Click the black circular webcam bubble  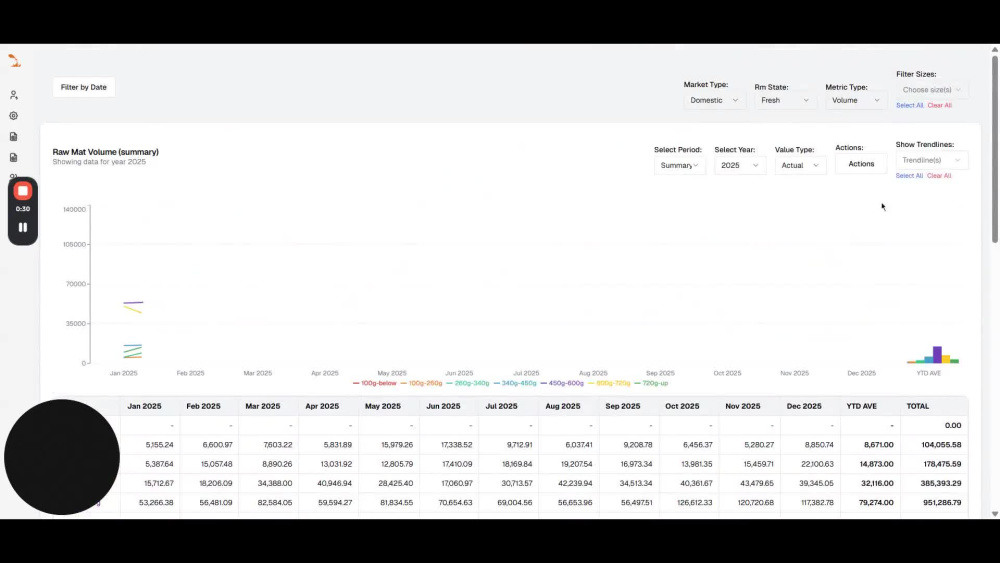62,457
